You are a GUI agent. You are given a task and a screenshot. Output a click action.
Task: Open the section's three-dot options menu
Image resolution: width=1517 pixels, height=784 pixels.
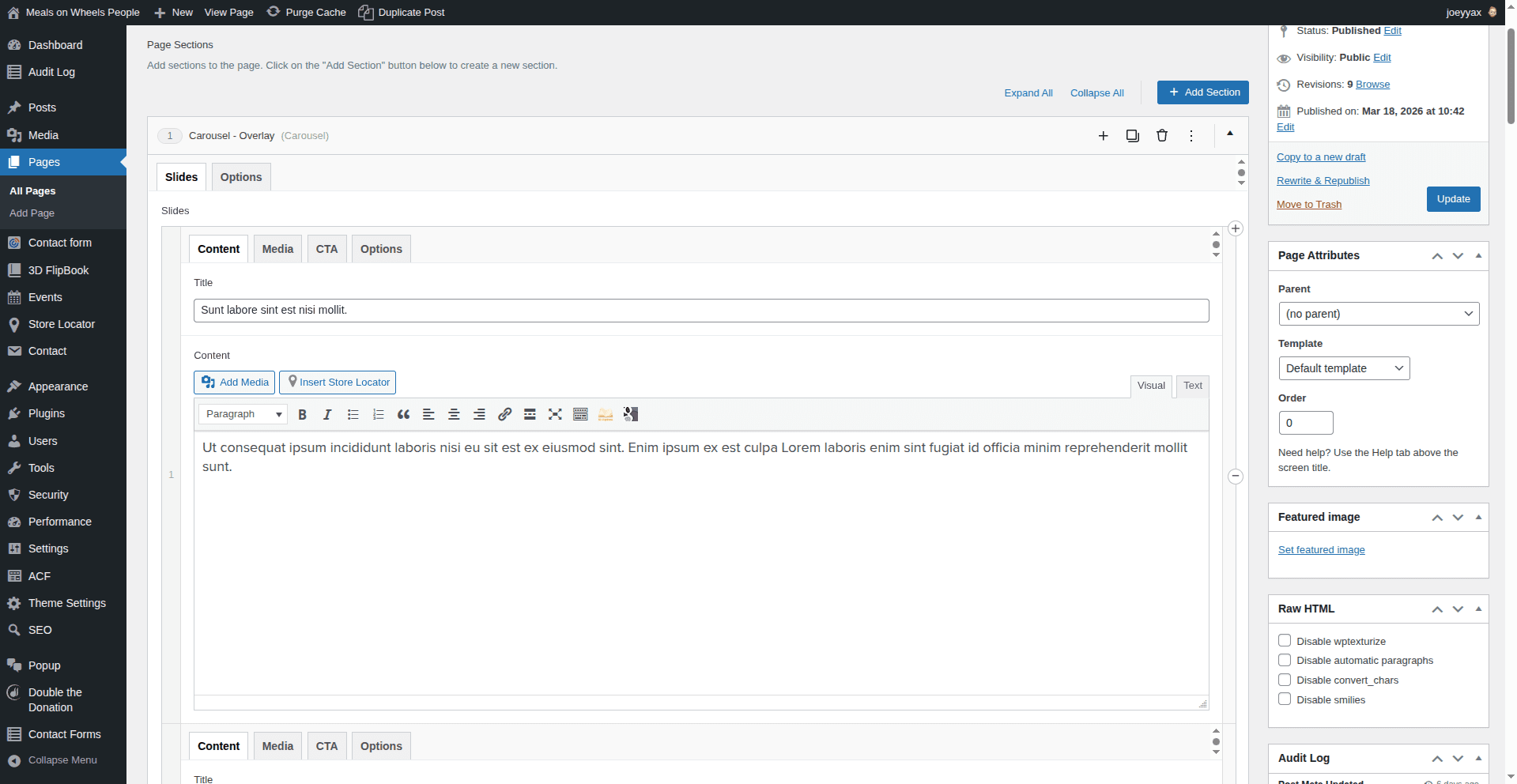pyautogui.click(x=1191, y=135)
